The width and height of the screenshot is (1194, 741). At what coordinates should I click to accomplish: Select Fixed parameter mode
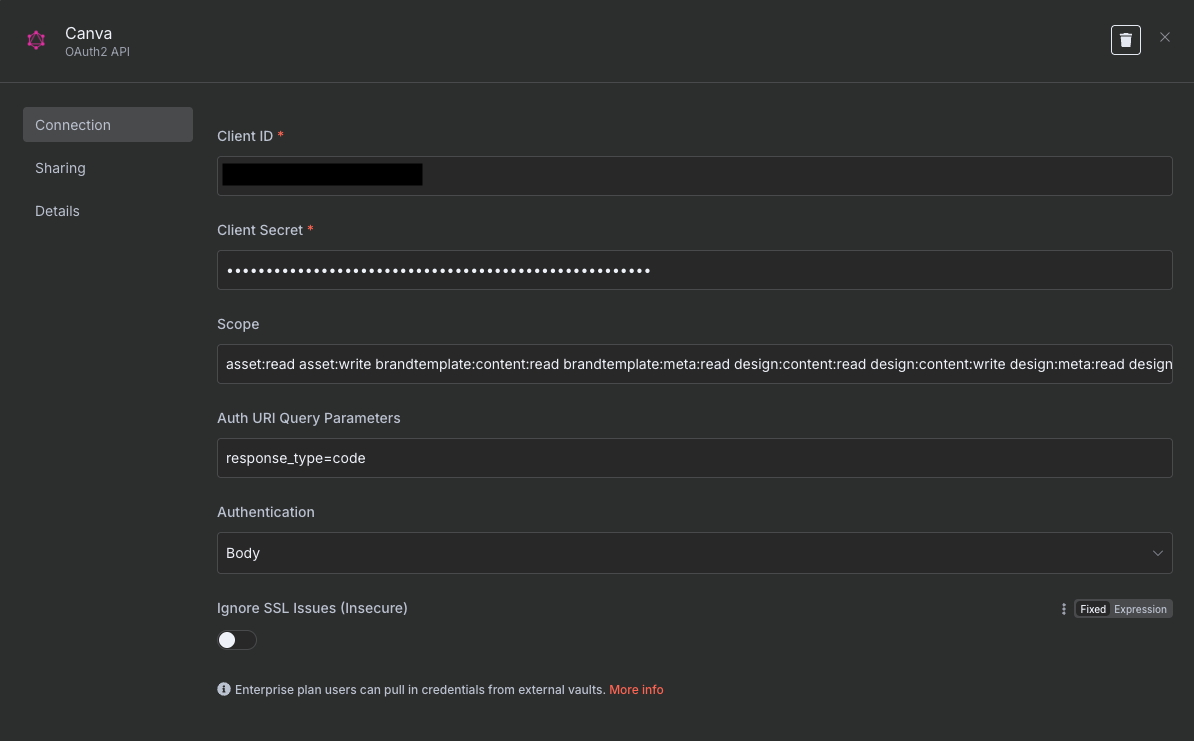1093,609
